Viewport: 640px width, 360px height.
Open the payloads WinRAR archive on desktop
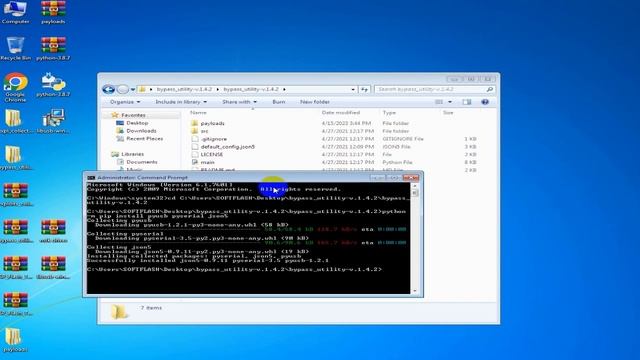coord(53,12)
